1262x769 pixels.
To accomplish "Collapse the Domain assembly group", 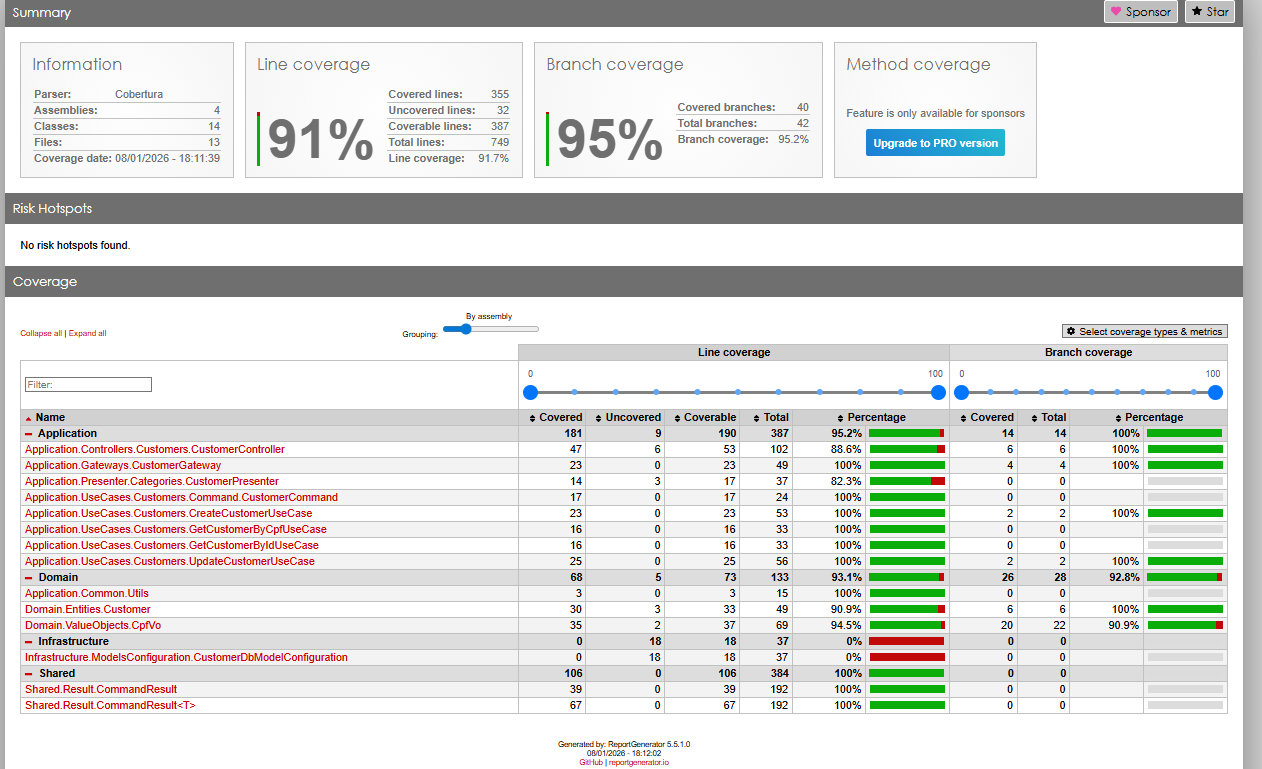I will tap(29, 577).
